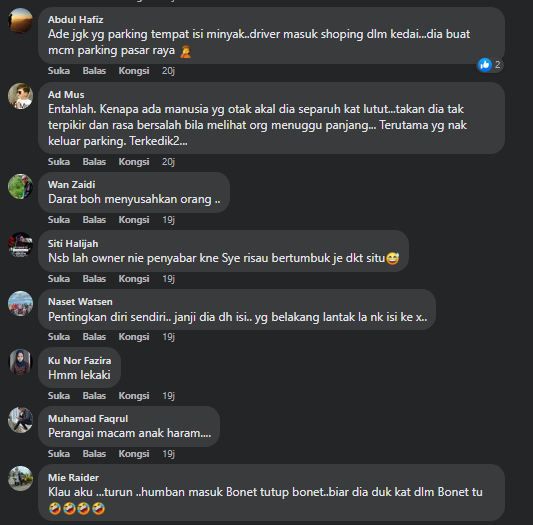Open Naset Watsen's name link
Screen dimensions: 533x525
[80, 302]
